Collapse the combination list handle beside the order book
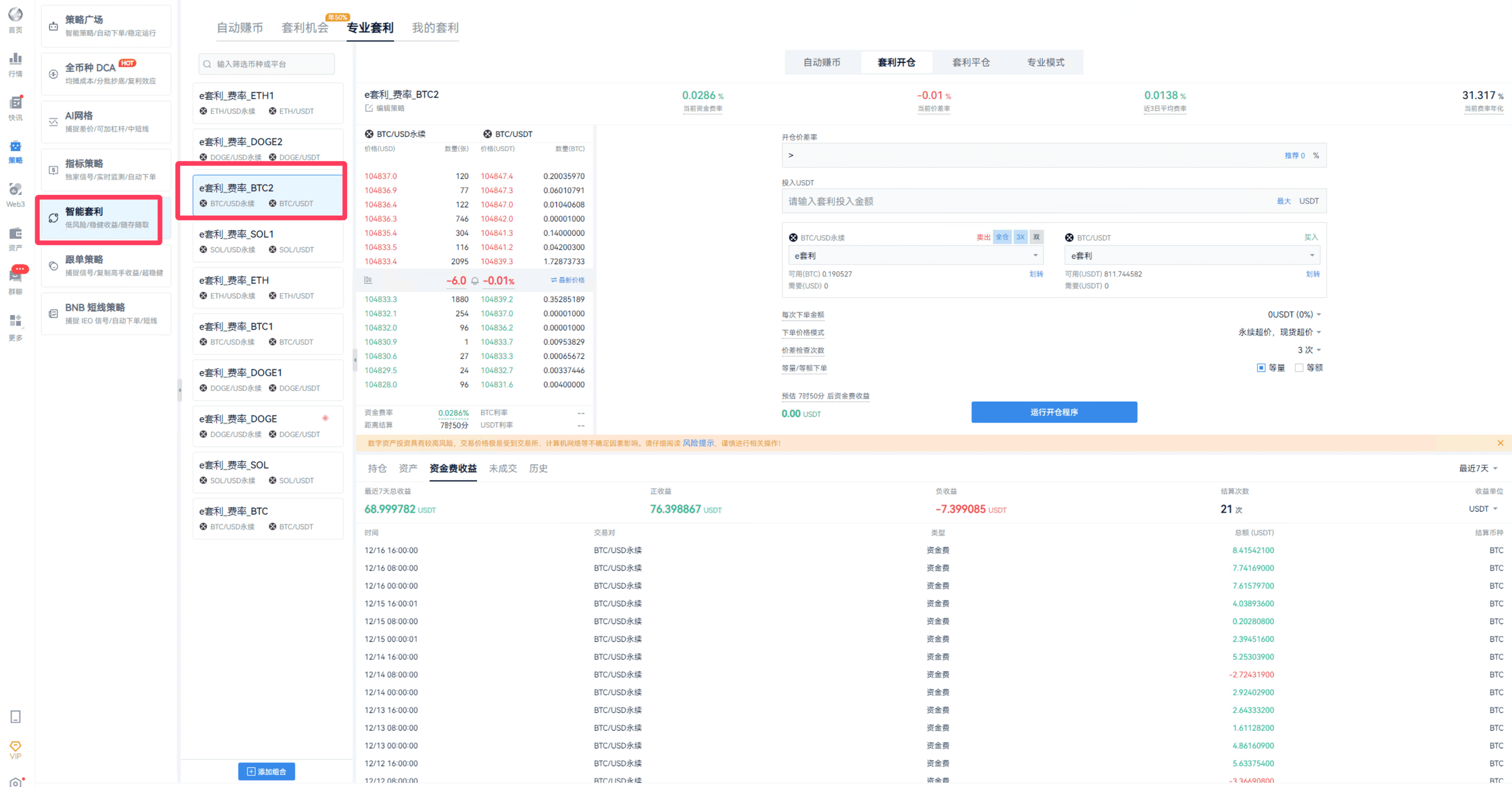Screen dimensions: 1512x787 click(x=354, y=360)
